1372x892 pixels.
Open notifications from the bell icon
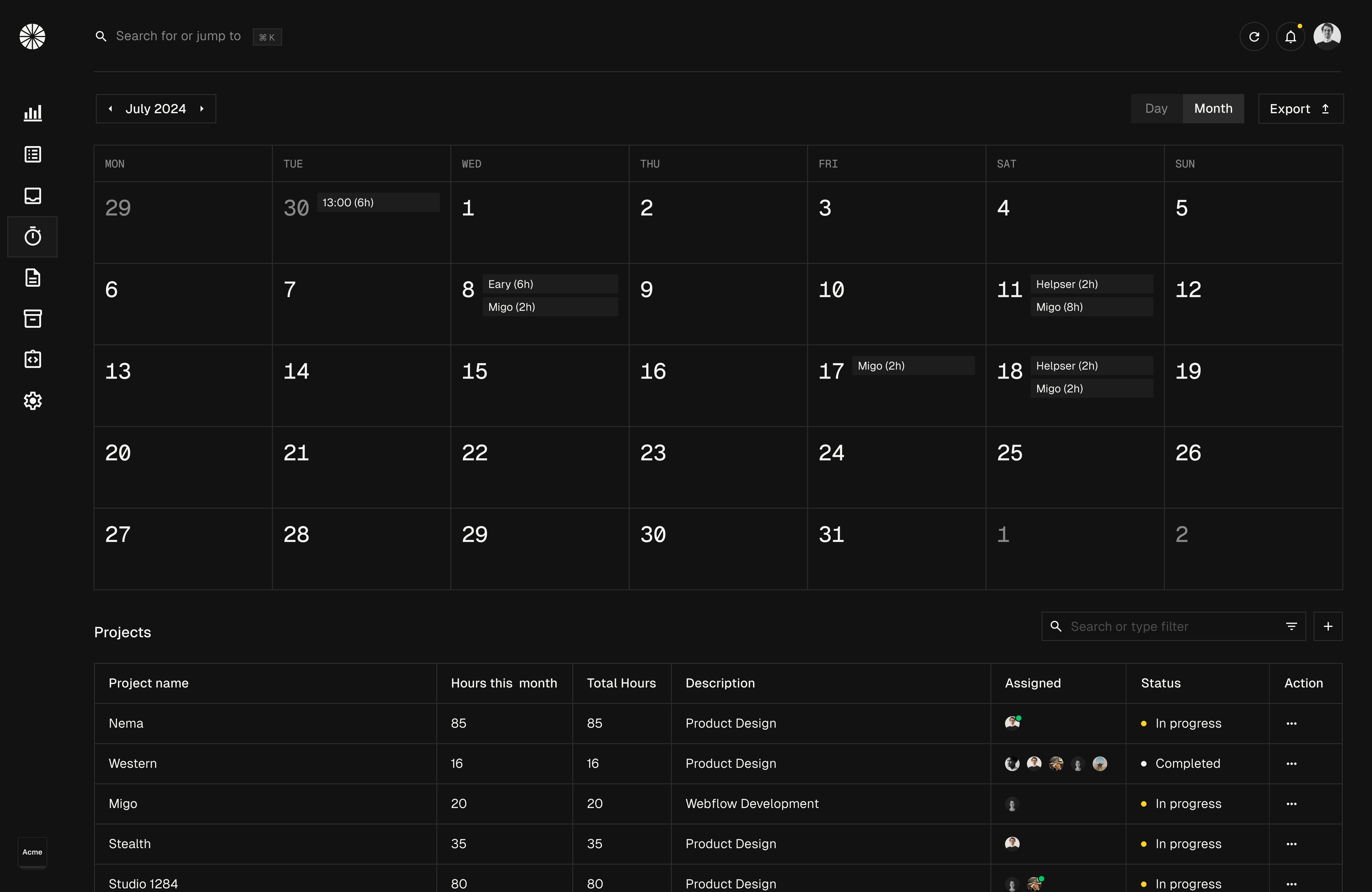pyautogui.click(x=1291, y=36)
